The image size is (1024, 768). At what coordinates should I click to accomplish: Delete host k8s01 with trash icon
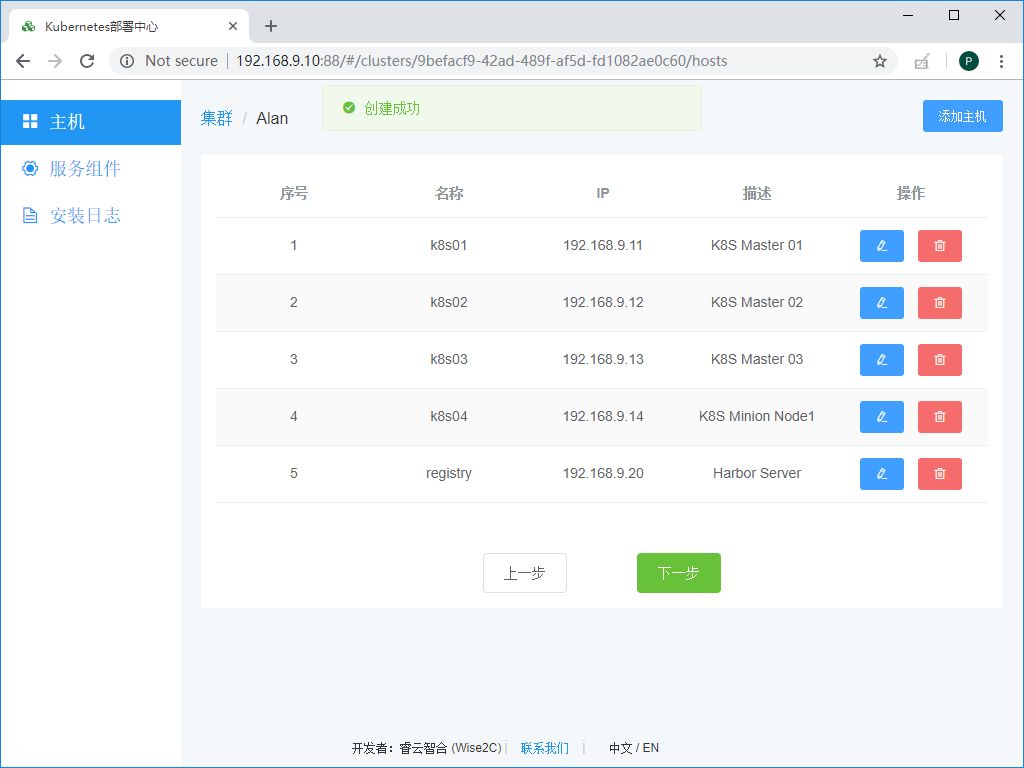[x=940, y=246]
